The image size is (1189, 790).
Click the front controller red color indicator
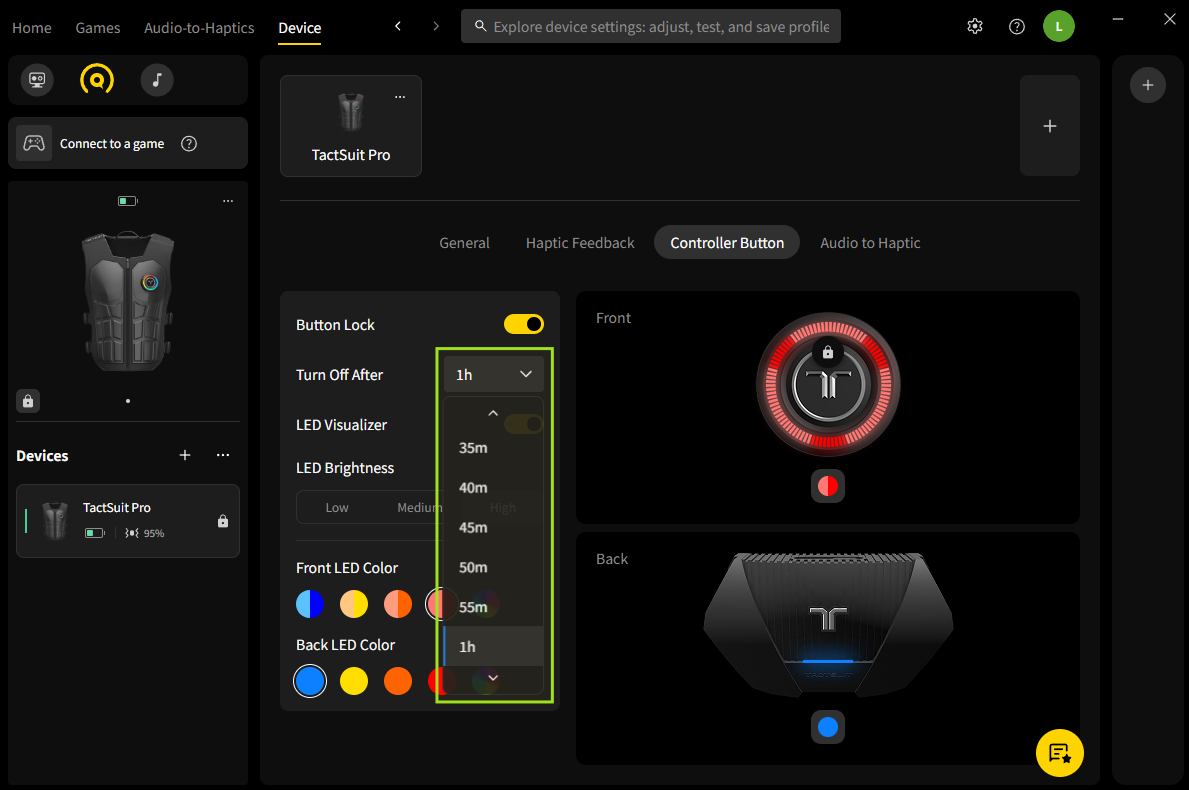coord(827,486)
